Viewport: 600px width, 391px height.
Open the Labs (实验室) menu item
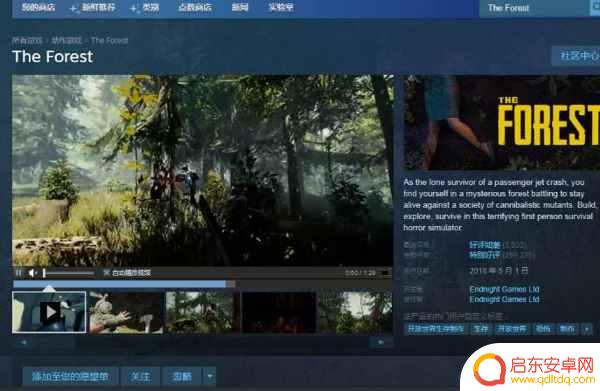[x=281, y=7]
